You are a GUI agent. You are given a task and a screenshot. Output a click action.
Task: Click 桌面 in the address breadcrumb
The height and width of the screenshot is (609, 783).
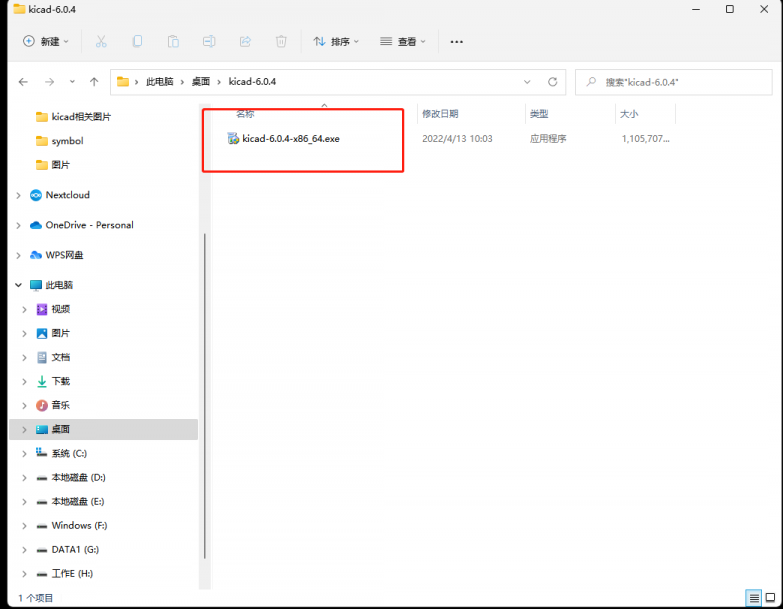click(x=201, y=82)
